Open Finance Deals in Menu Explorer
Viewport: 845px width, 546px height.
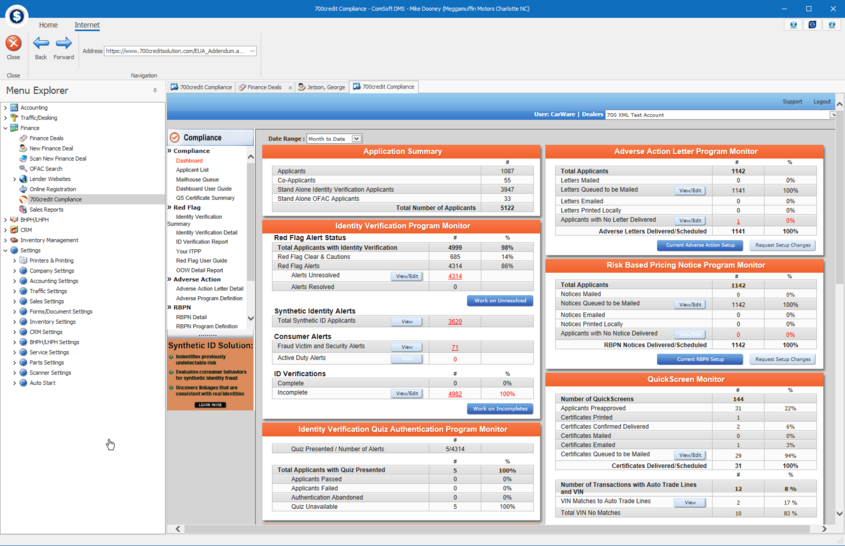[x=46, y=138]
